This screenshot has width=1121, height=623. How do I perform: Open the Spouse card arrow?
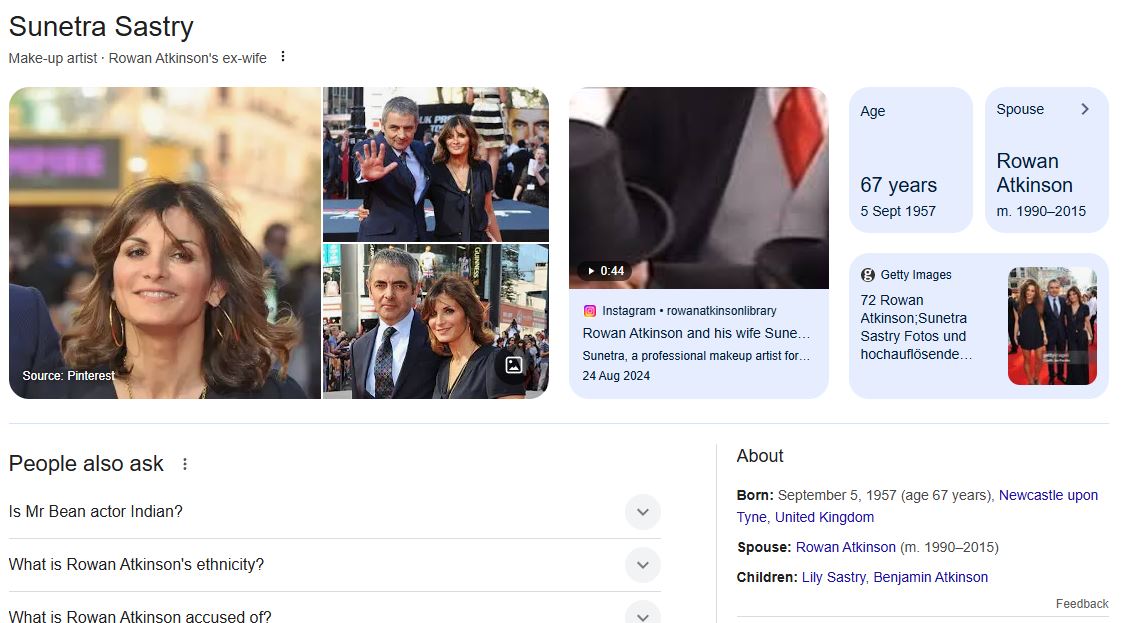(1085, 109)
